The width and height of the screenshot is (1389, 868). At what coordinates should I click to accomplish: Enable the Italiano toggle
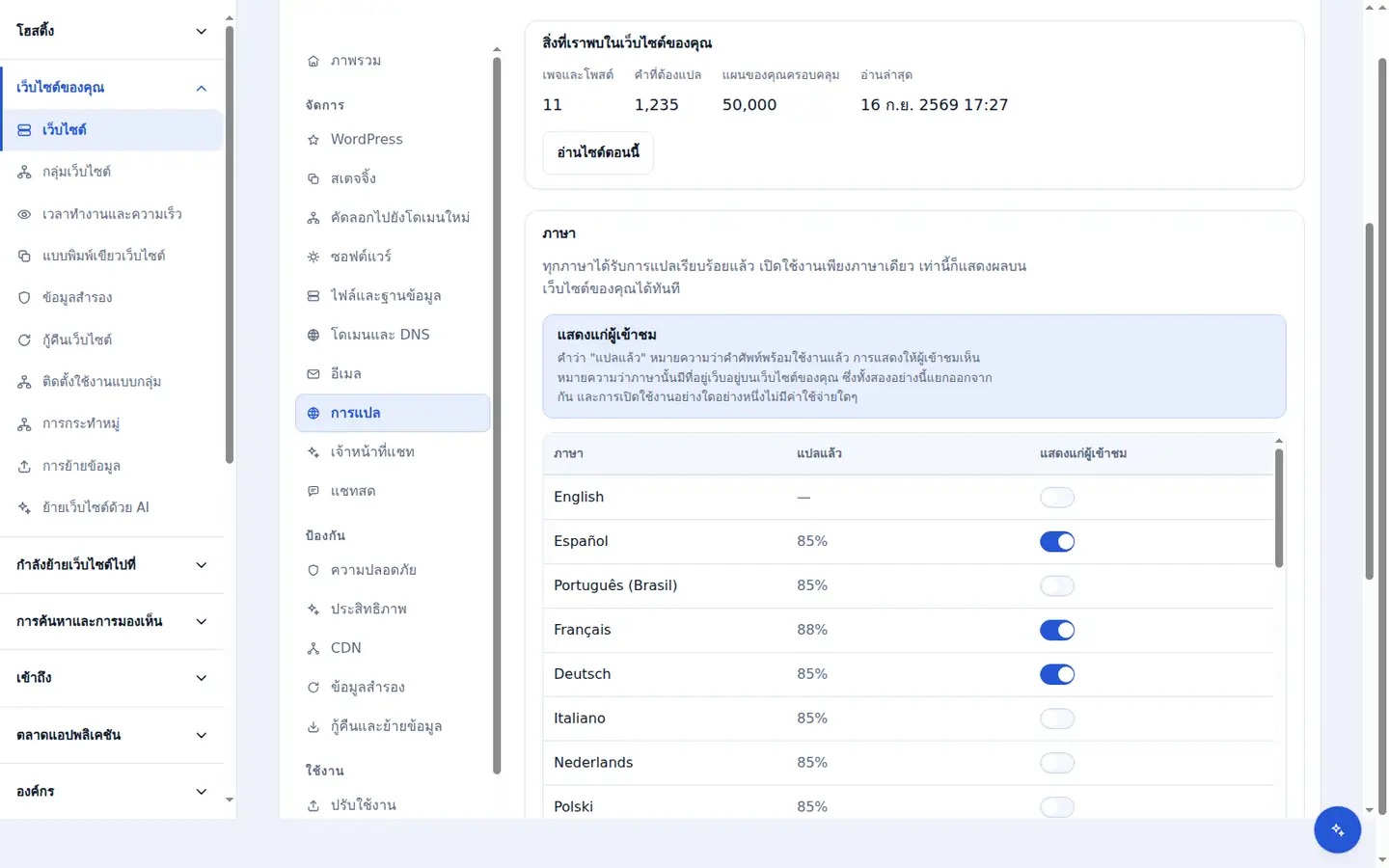coord(1057,719)
